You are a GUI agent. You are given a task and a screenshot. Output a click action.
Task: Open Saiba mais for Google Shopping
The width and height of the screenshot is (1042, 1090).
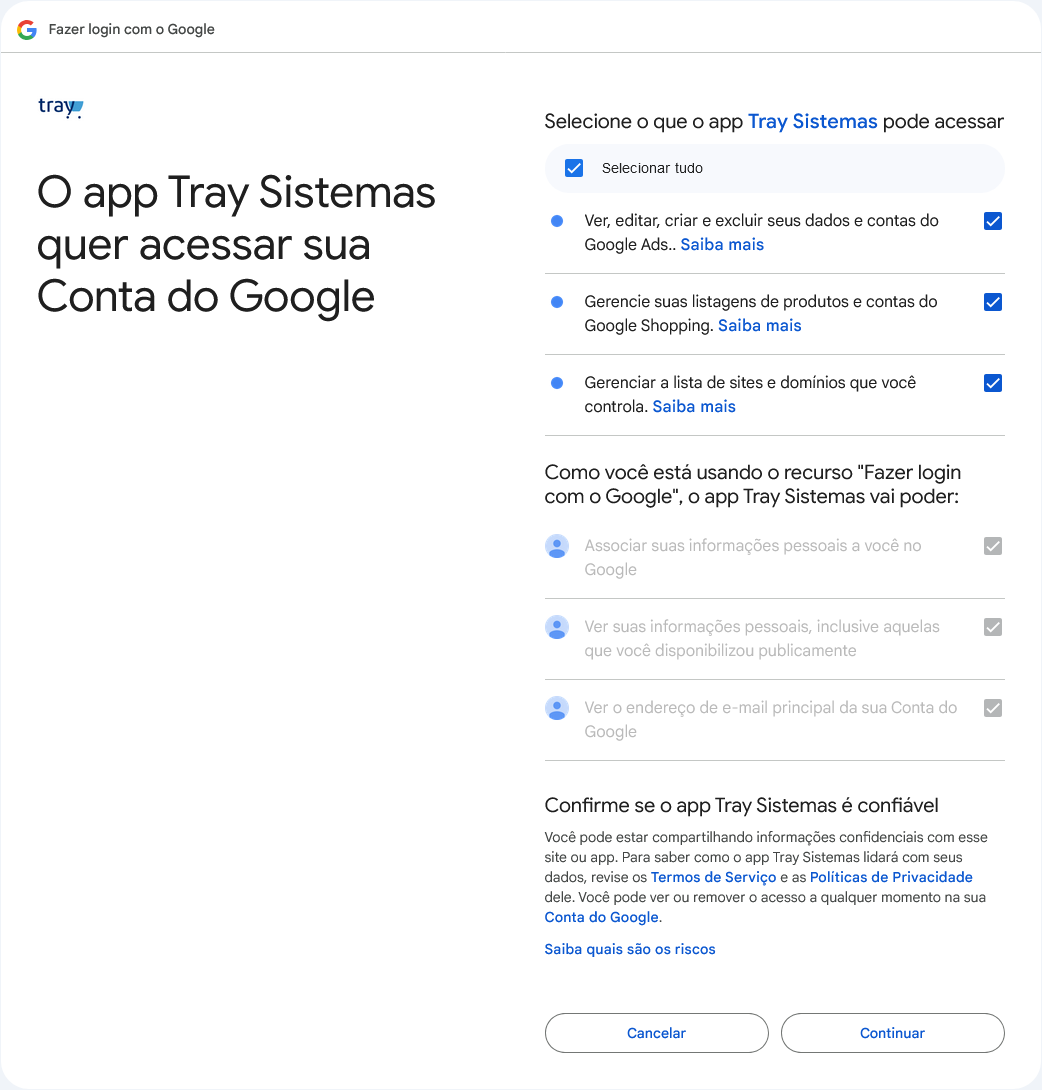point(760,325)
